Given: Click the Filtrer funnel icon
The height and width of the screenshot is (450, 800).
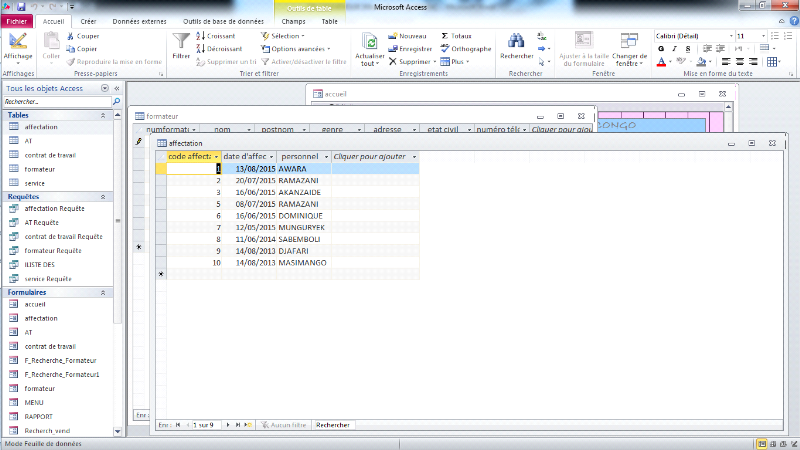Looking at the screenshot, I should tap(181, 41).
